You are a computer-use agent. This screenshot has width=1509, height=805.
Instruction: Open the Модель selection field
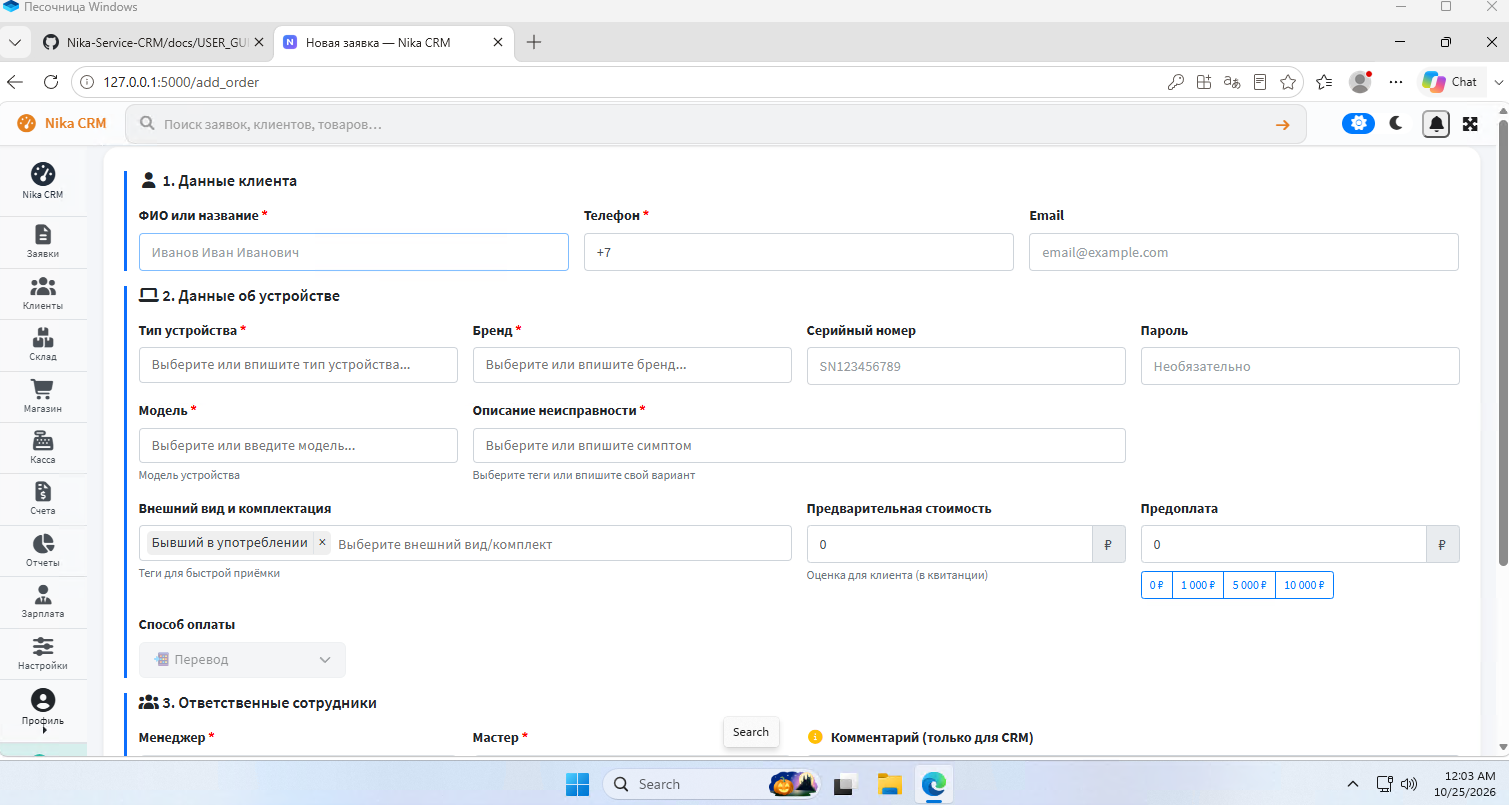tap(298, 445)
